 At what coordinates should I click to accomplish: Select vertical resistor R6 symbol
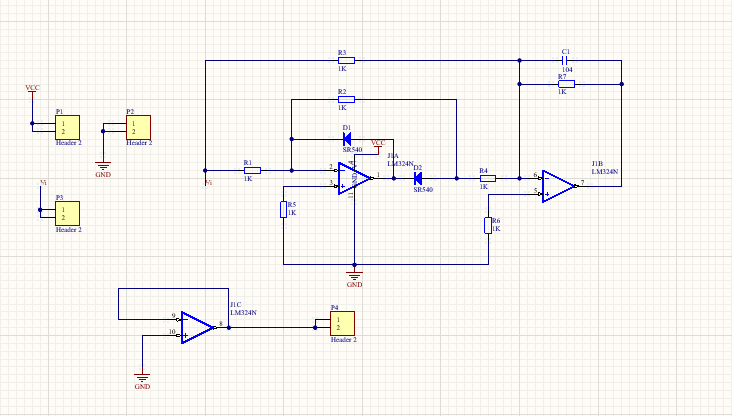488,226
